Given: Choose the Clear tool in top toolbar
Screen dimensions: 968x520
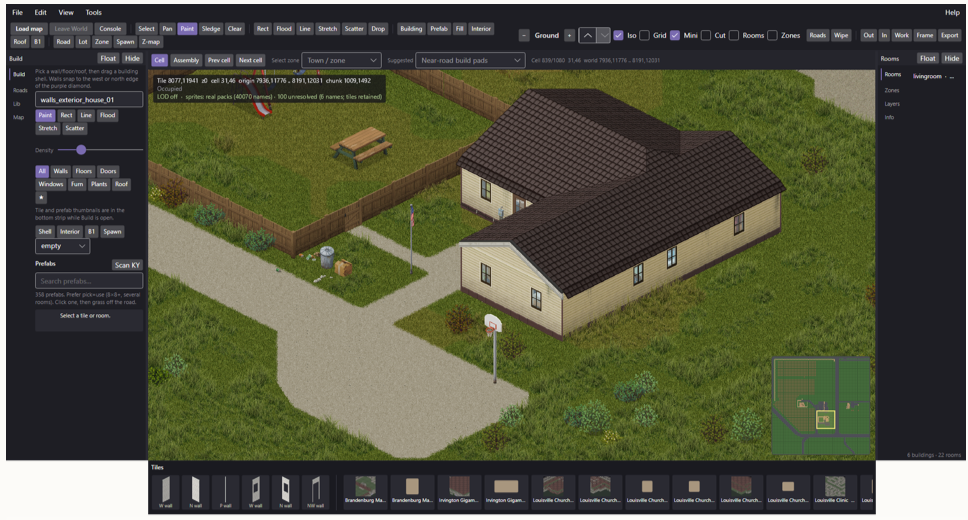Looking at the screenshot, I should point(235,28).
